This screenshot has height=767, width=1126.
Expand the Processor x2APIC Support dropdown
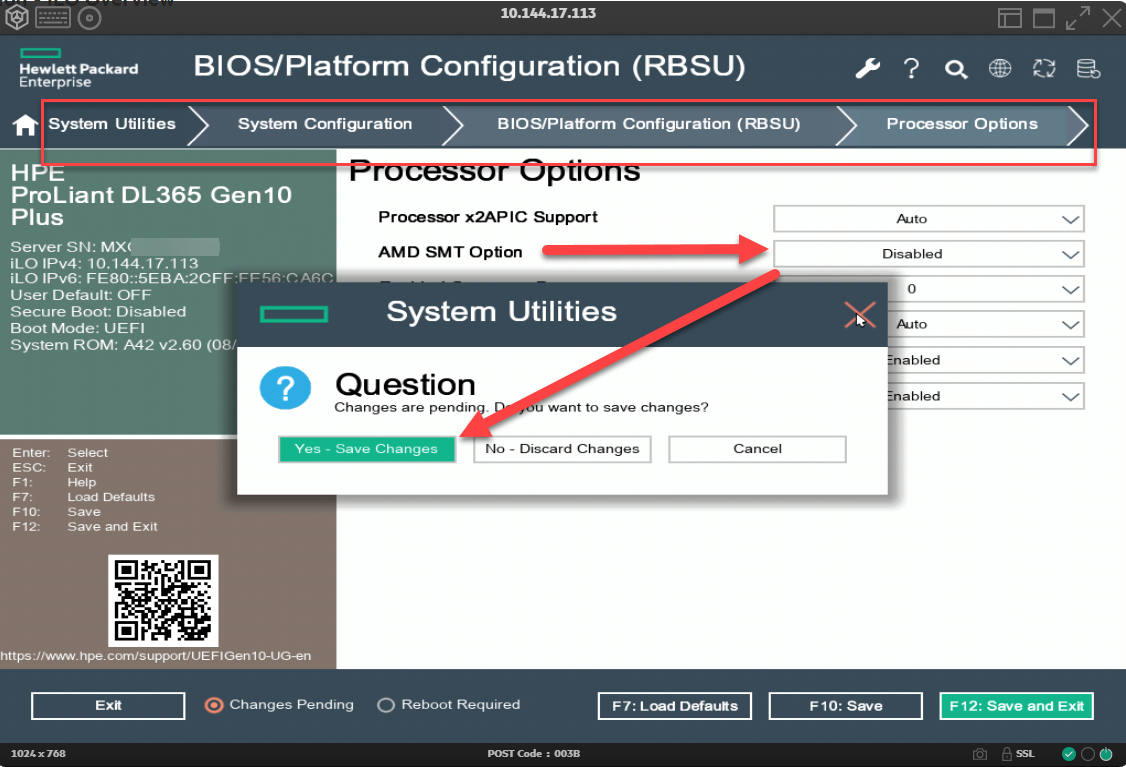[x=929, y=219]
